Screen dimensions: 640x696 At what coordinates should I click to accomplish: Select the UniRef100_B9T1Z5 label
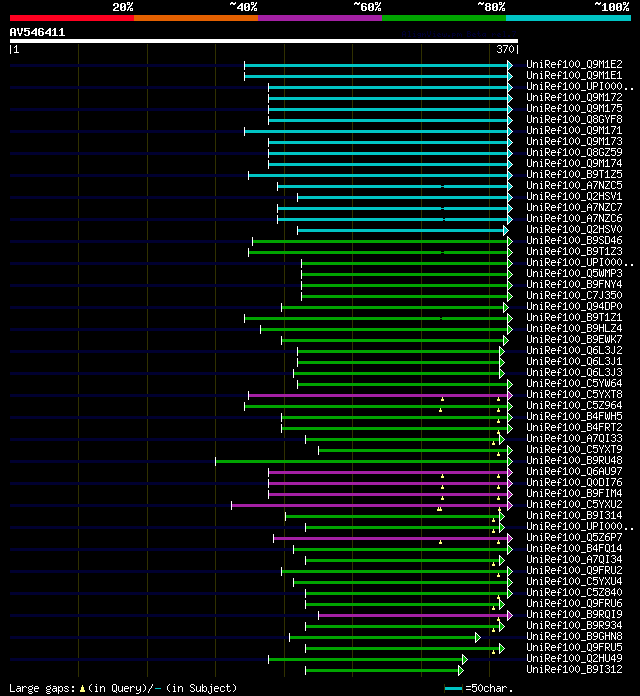pyautogui.click(x=574, y=175)
